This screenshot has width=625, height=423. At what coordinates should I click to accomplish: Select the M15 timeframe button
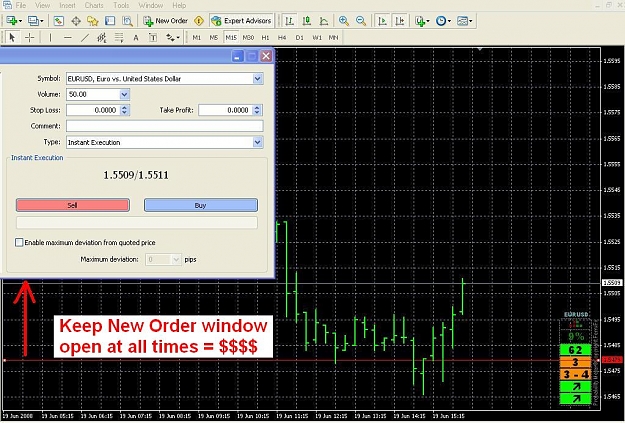click(x=231, y=37)
